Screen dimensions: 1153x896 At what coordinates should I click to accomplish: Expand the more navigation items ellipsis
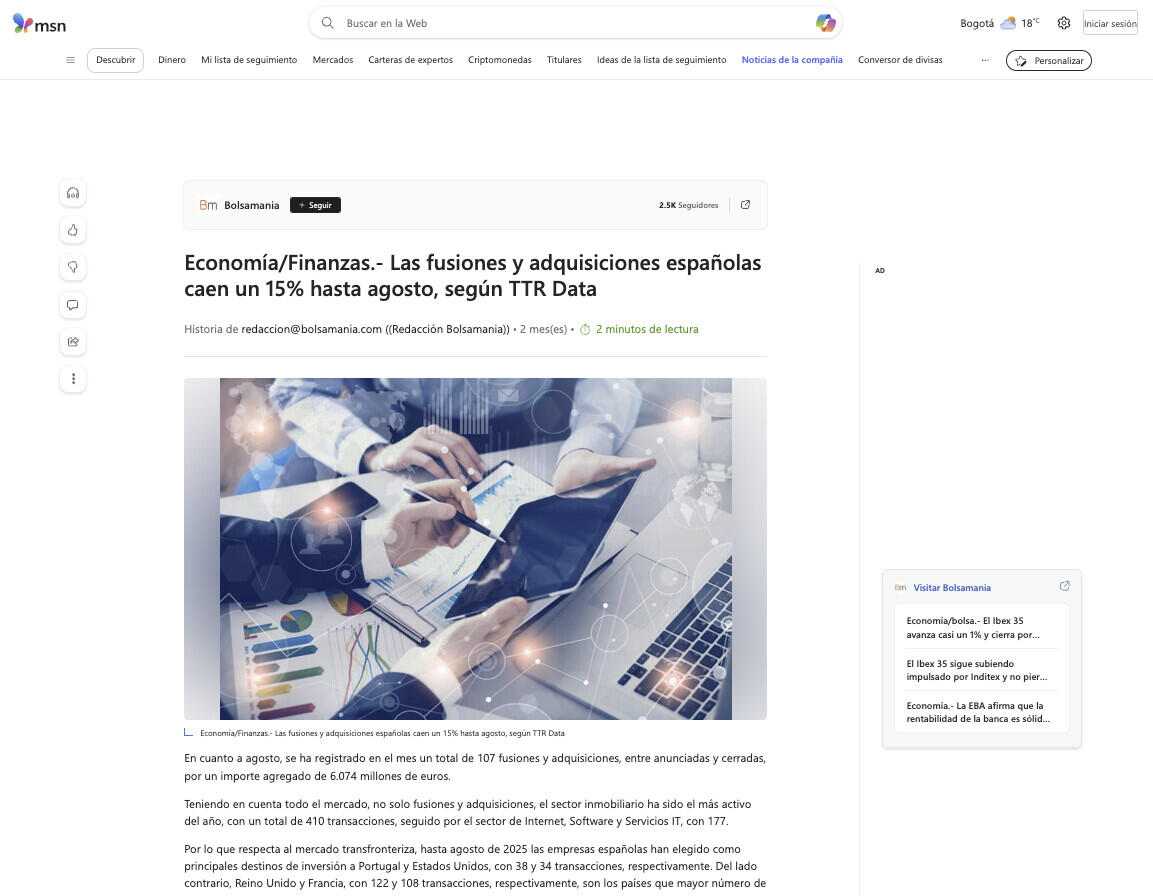click(985, 60)
